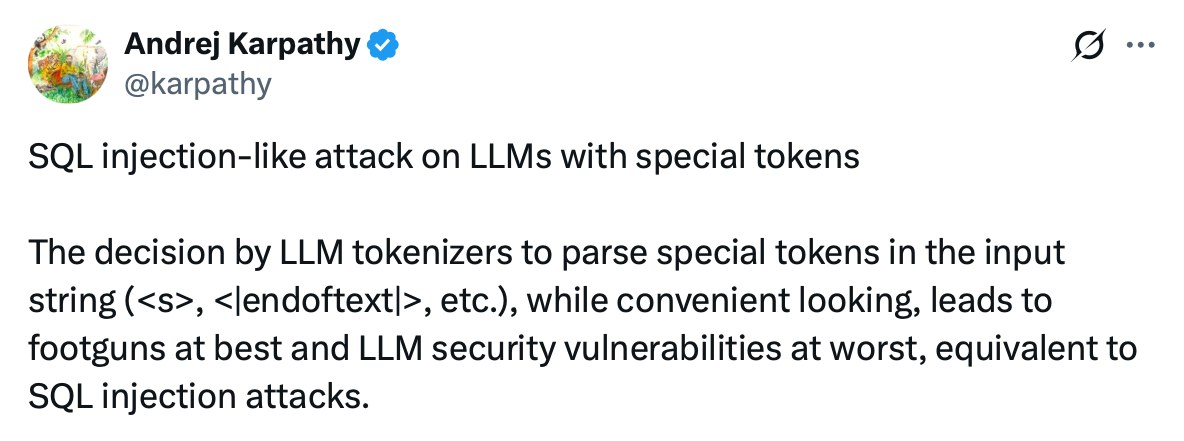Viewport: 1184px width, 441px height.
Task: Visit the @karpathy handle link
Action: coord(197,84)
